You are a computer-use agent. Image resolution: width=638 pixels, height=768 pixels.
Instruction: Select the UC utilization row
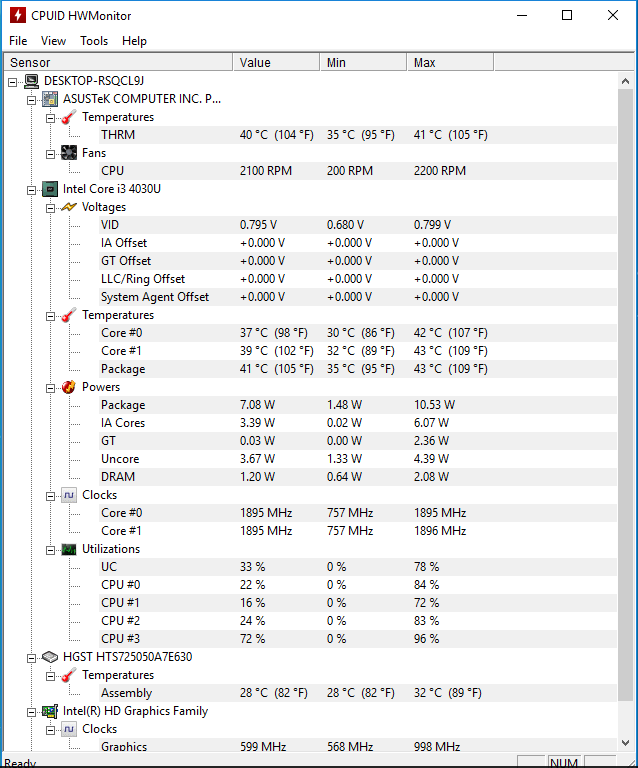click(358, 567)
